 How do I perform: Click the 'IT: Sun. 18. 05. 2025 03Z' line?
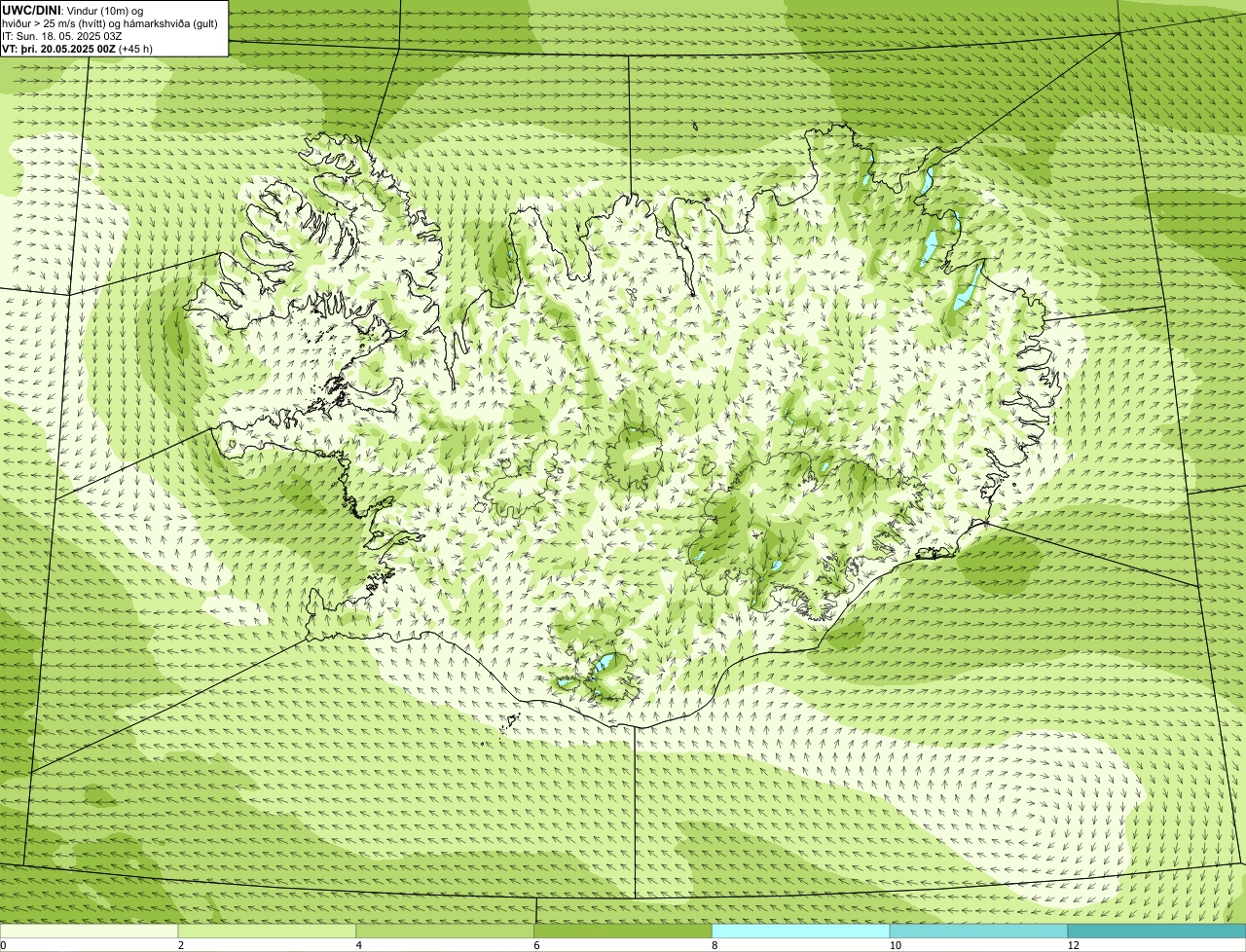[x=62, y=35]
